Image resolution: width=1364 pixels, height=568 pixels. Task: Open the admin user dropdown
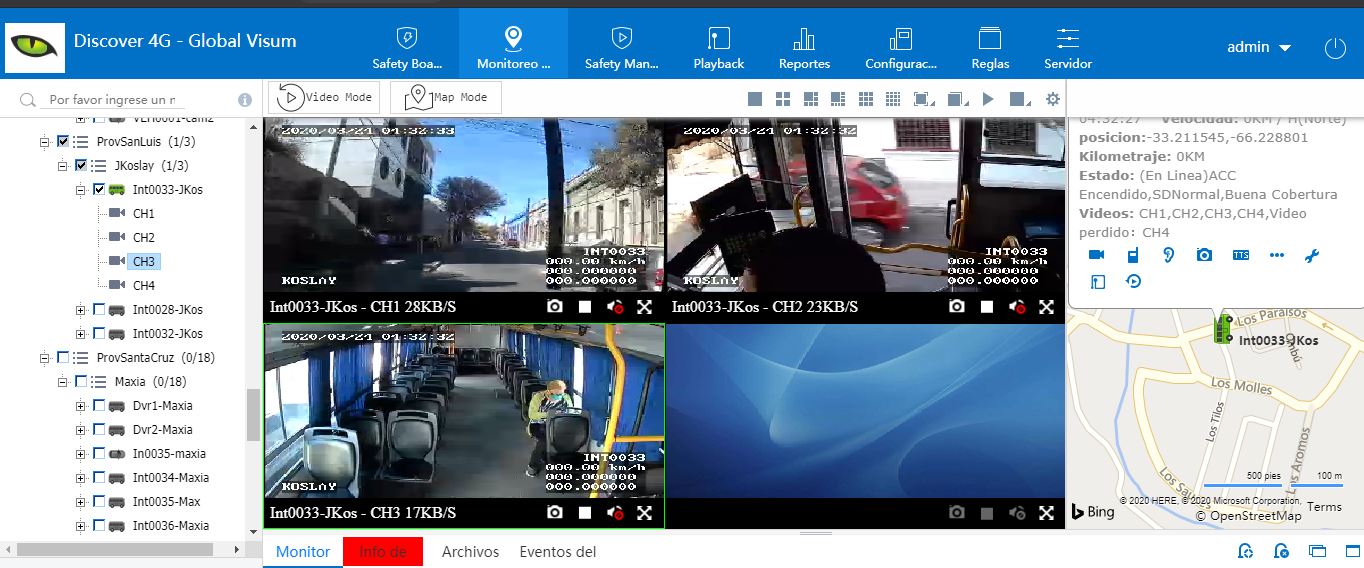point(1258,47)
